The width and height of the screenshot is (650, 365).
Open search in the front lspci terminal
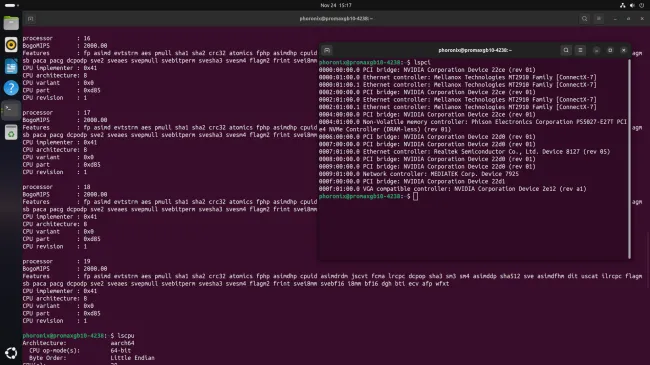pos(566,50)
